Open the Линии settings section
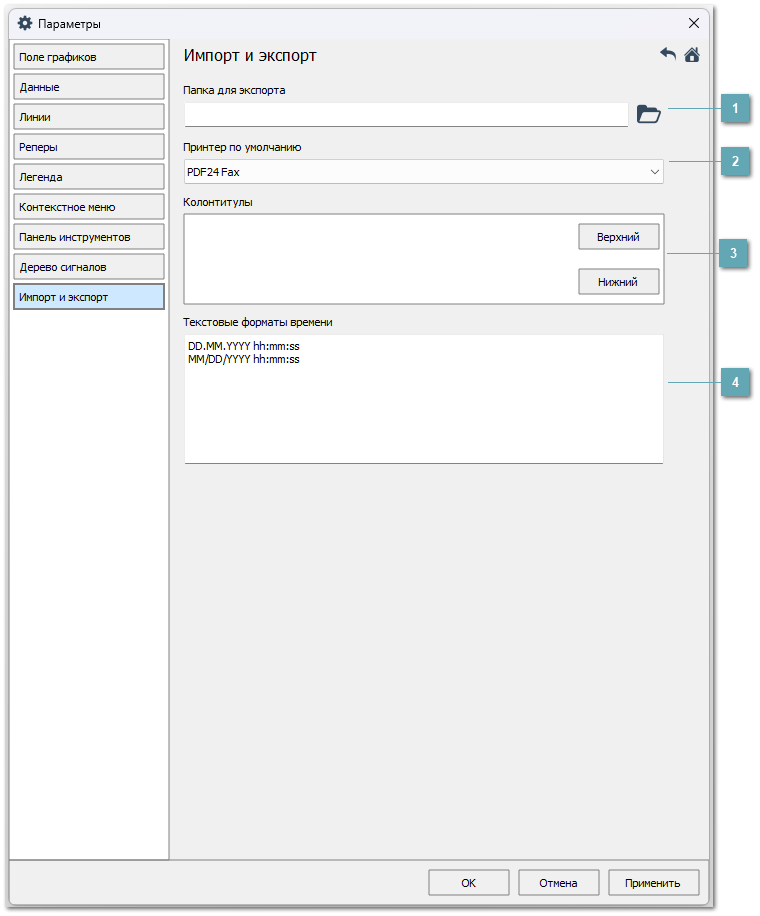 (89, 117)
